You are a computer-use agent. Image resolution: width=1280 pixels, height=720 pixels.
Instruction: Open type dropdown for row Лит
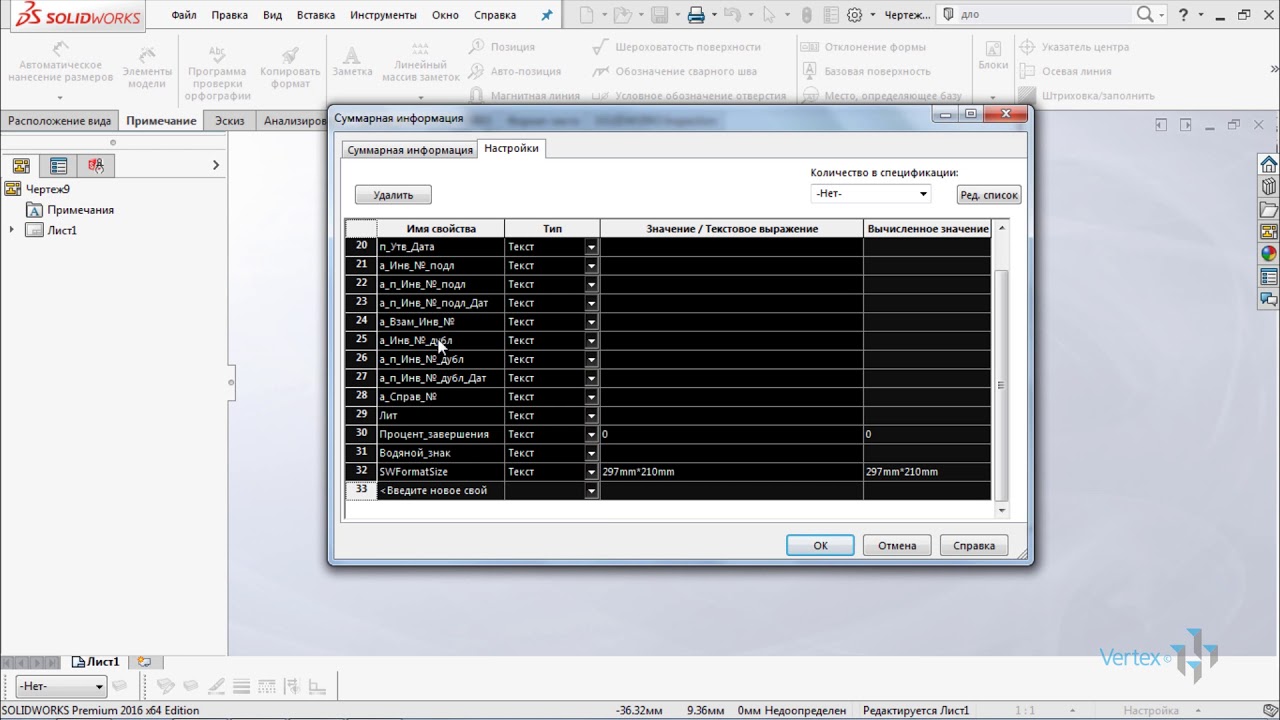591,416
